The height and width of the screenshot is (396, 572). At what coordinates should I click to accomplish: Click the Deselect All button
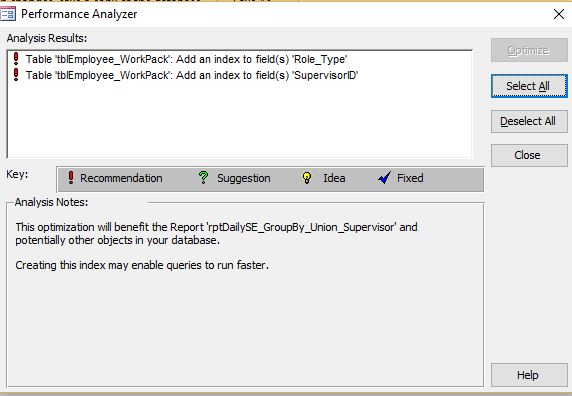529,121
